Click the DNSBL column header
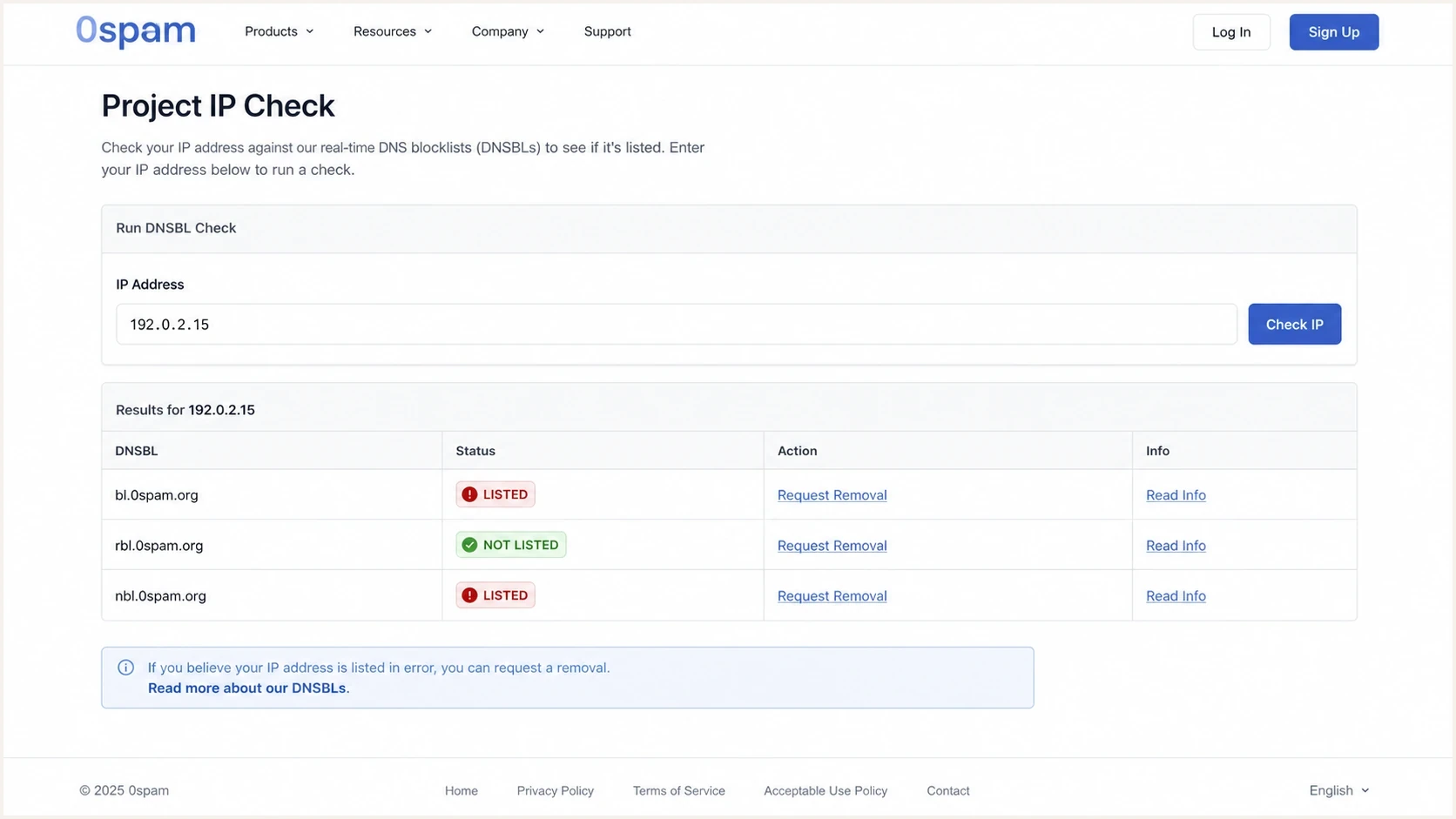 [272, 451]
